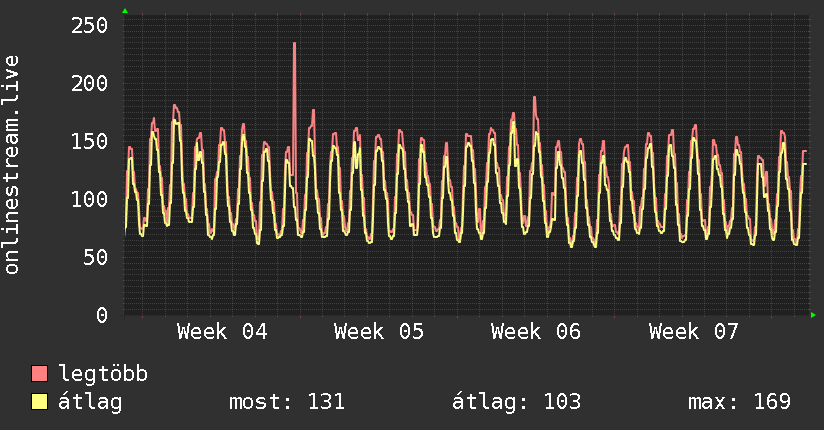Screen dimensions: 824x430
Task: Click the 'átlag: 103' average statistic
Action: point(517,402)
